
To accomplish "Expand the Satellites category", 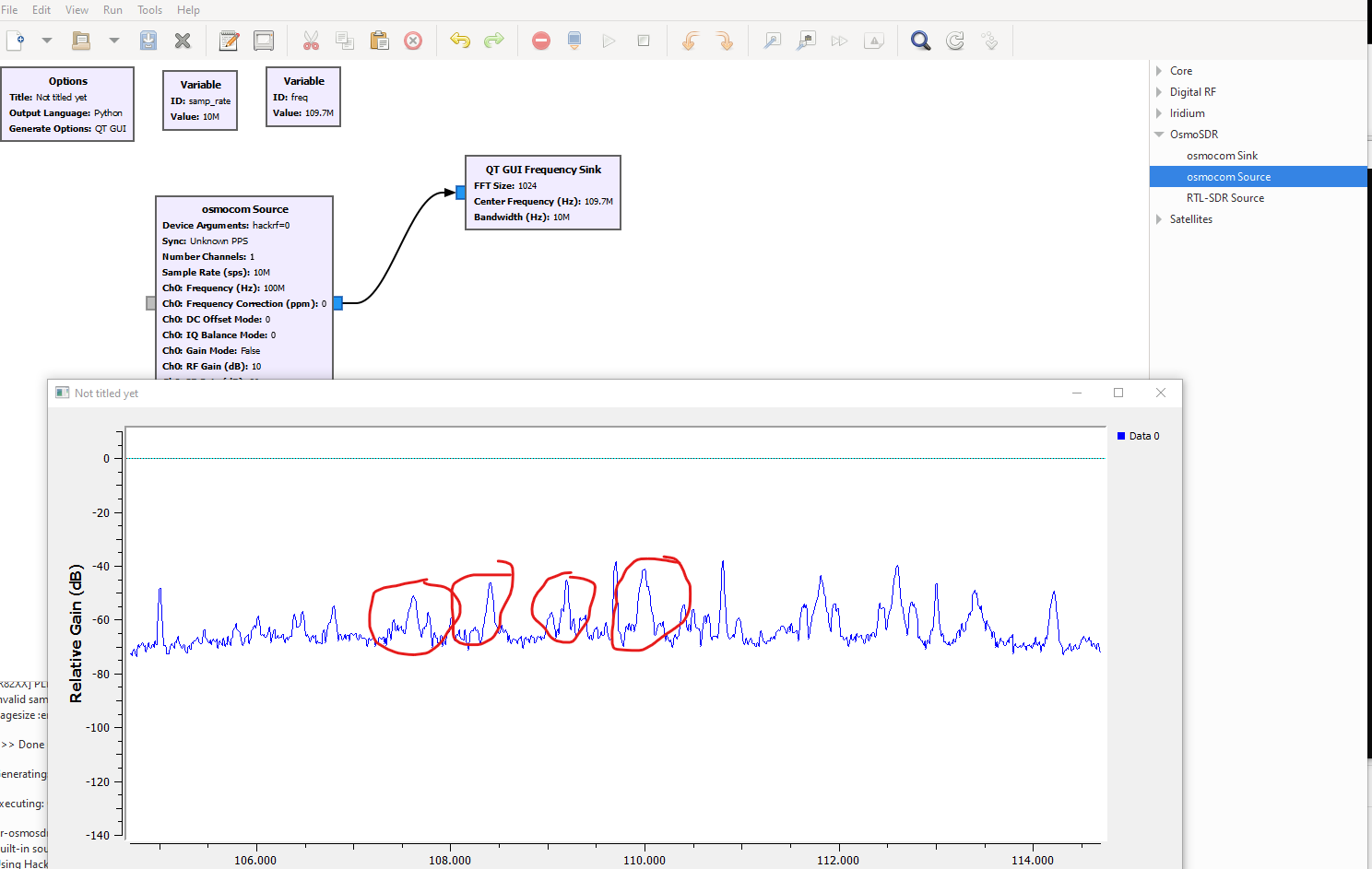I will coord(1159,219).
